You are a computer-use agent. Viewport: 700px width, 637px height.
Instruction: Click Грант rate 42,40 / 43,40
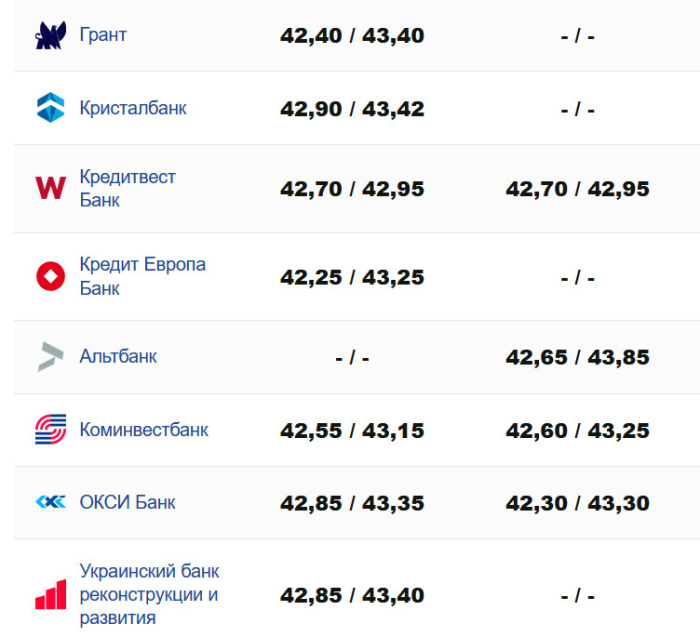pyautogui.click(x=352, y=36)
